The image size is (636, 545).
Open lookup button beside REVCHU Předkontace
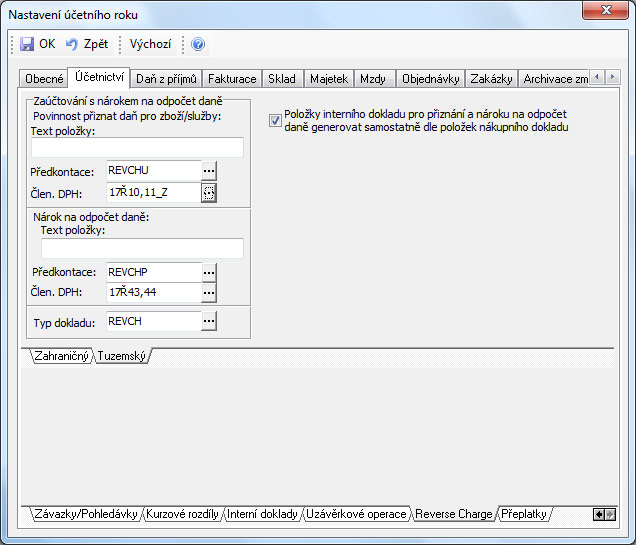(x=209, y=170)
